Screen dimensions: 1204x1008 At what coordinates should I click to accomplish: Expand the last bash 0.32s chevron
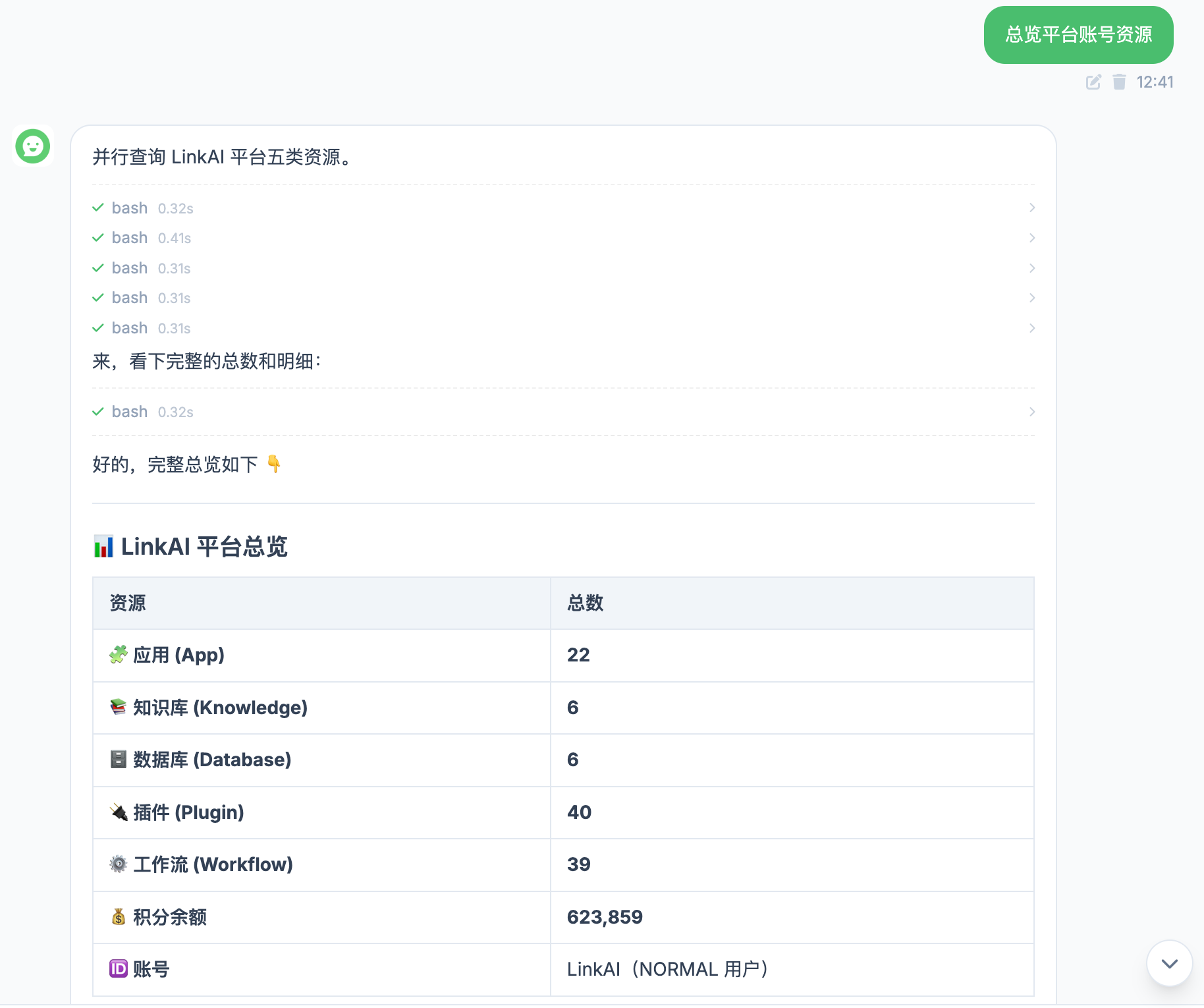(1032, 411)
